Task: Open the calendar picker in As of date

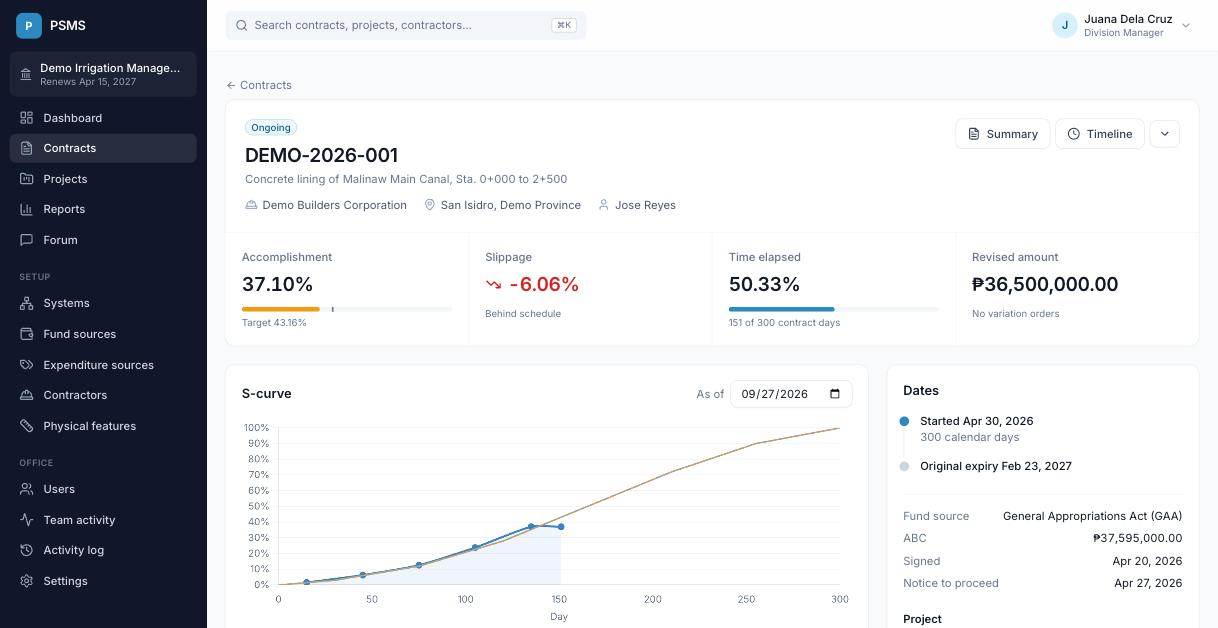Action: tap(835, 394)
